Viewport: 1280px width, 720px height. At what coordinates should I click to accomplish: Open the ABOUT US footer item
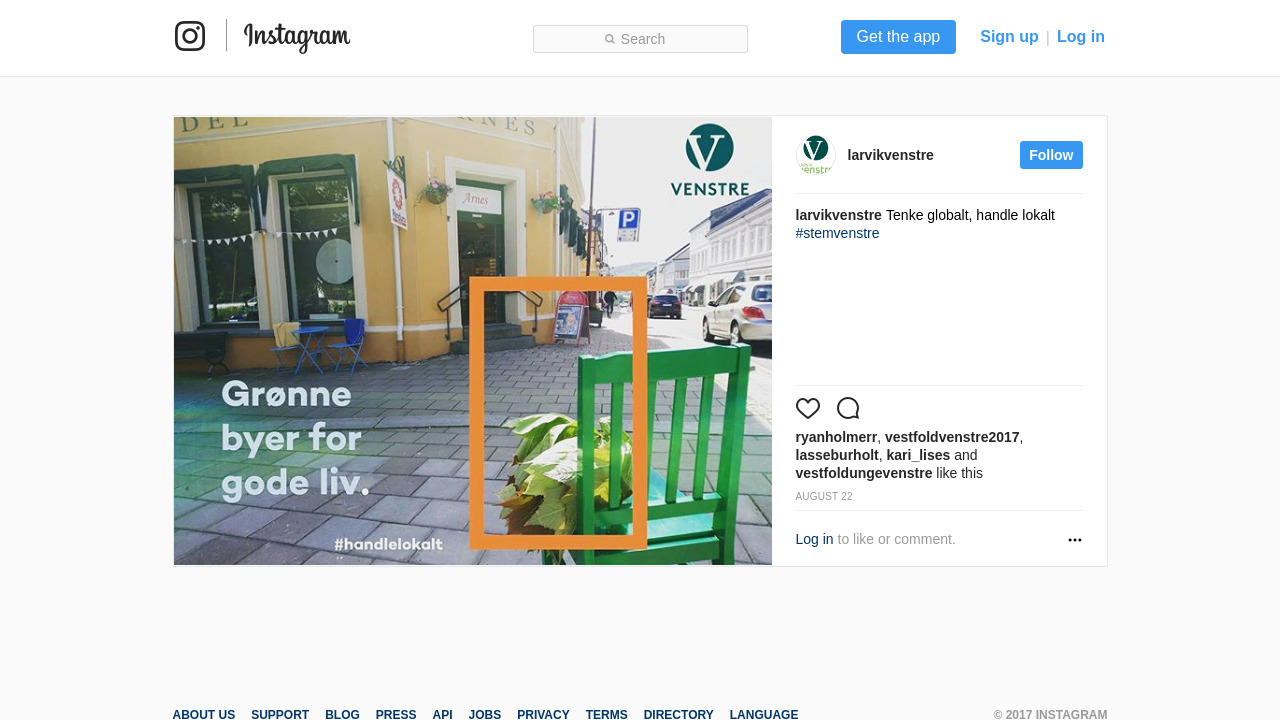(204, 714)
